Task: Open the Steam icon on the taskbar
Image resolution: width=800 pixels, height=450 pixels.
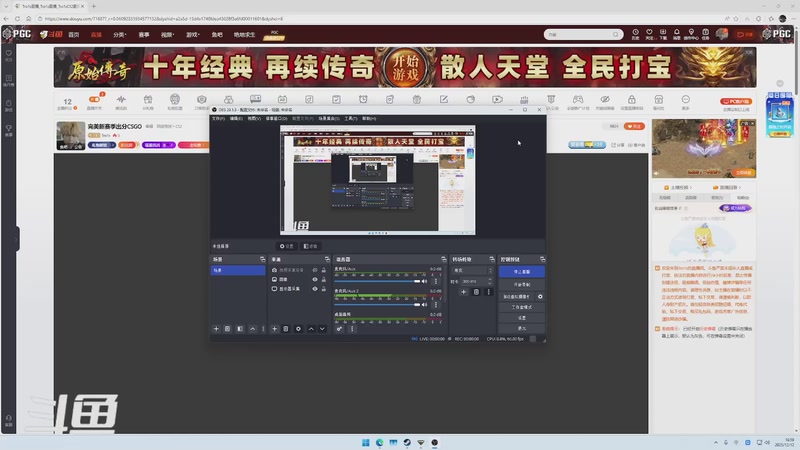Action: (x=407, y=442)
